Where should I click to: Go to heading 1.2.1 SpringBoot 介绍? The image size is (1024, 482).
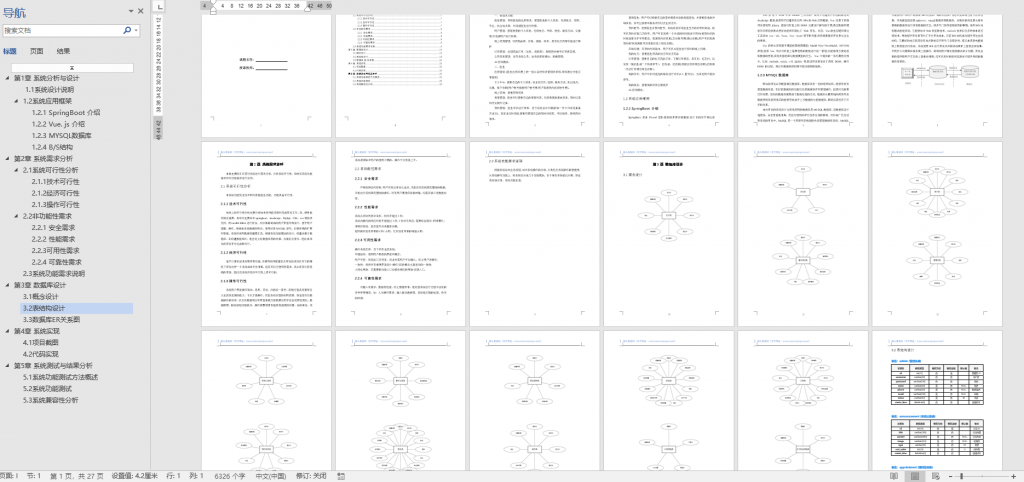tap(65, 112)
